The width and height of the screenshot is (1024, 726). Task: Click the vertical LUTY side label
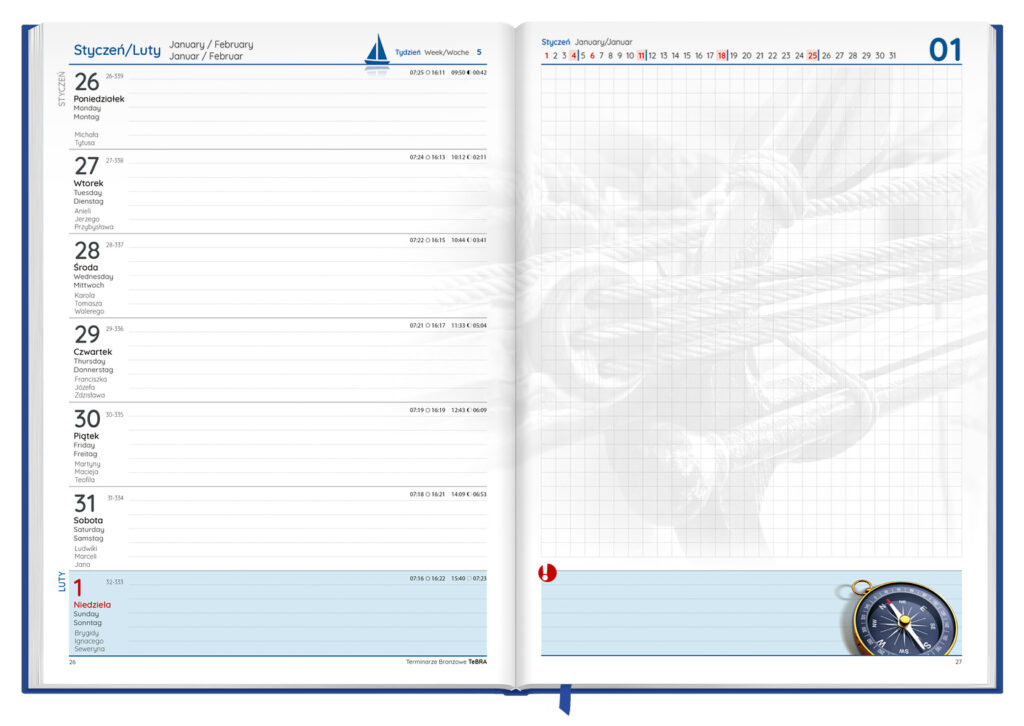click(x=62, y=581)
